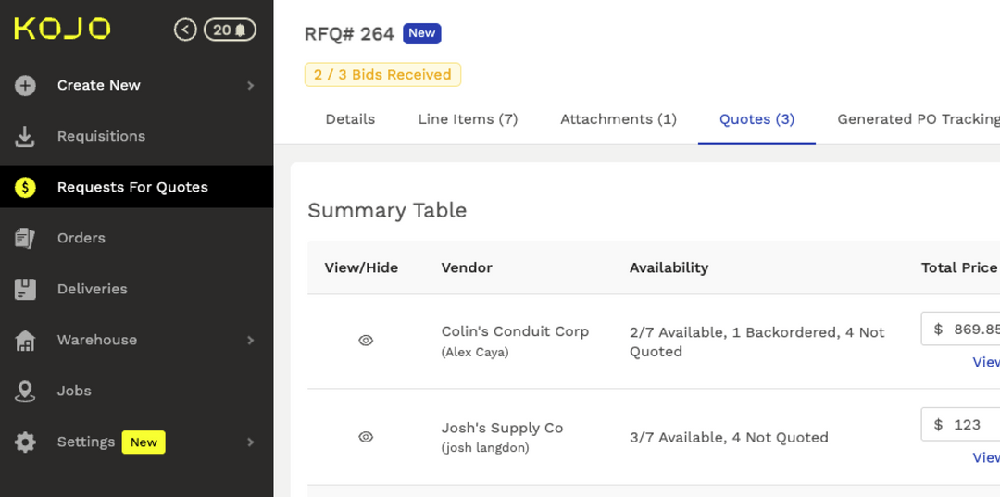Image resolution: width=1000 pixels, height=497 pixels.
Task: Click the (Alex Caya) contact text
Action: click(474, 352)
